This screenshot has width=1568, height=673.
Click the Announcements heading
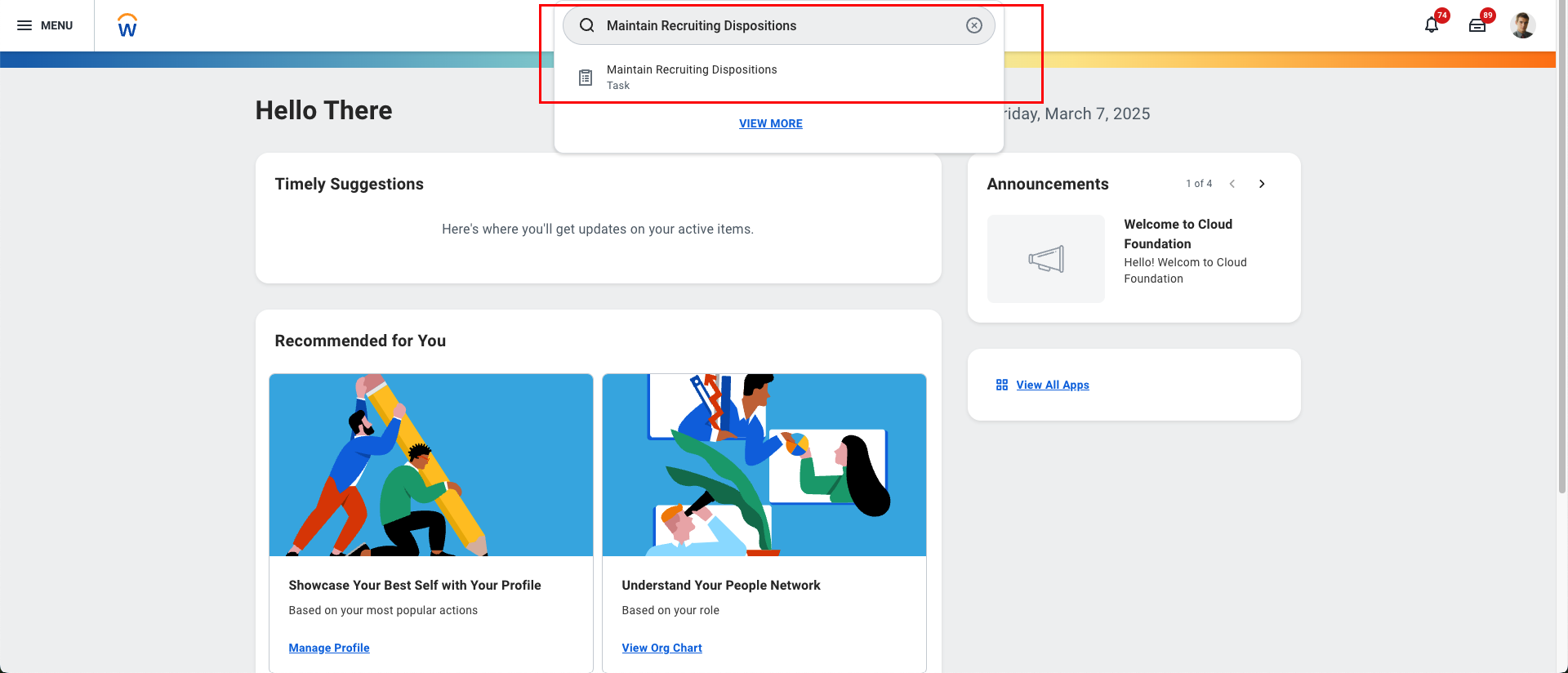(1048, 184)
